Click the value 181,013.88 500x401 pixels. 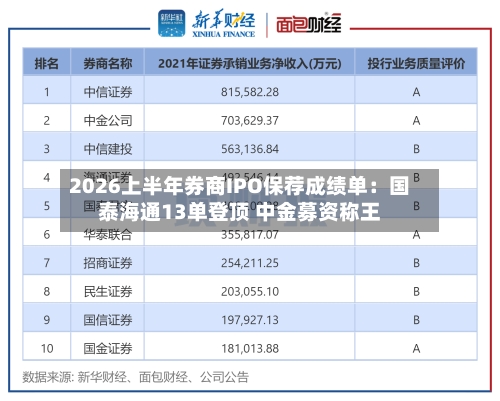pyautogui.click(x=250, y=349)
